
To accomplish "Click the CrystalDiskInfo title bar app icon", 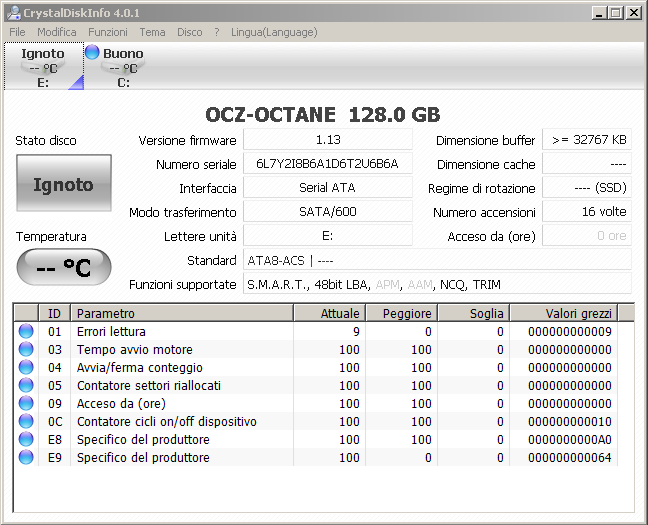I will (x=14, y=13).
